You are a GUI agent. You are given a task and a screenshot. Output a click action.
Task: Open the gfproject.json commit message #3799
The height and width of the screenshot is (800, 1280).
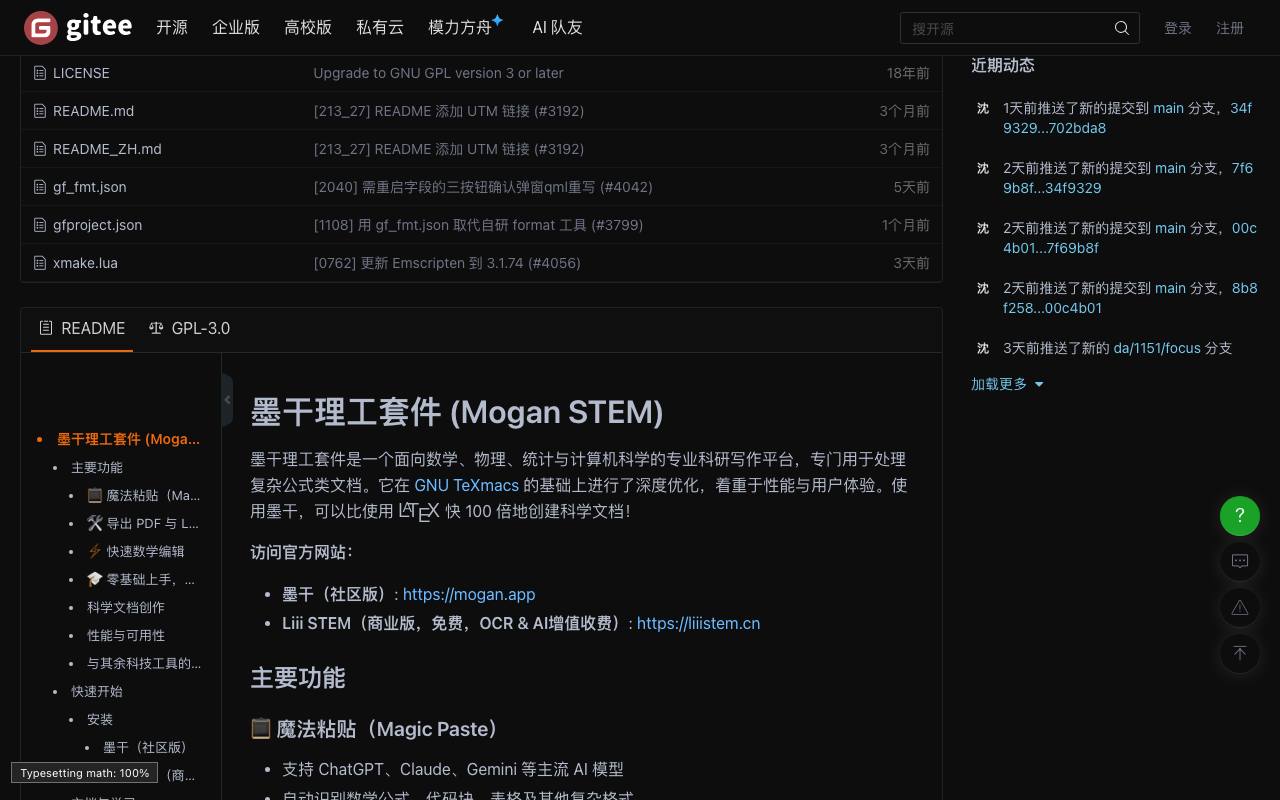click(x=478, y=225)
